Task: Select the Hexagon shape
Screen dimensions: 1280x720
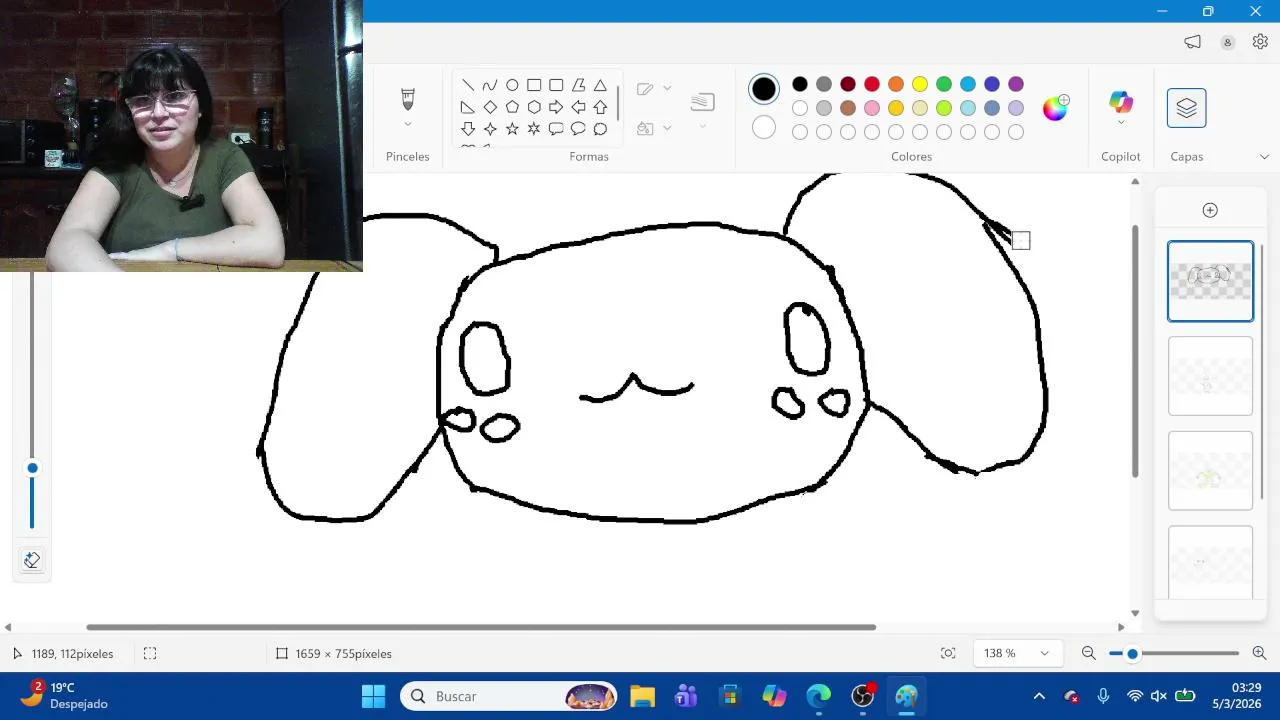Action: [x=534, y=107]
